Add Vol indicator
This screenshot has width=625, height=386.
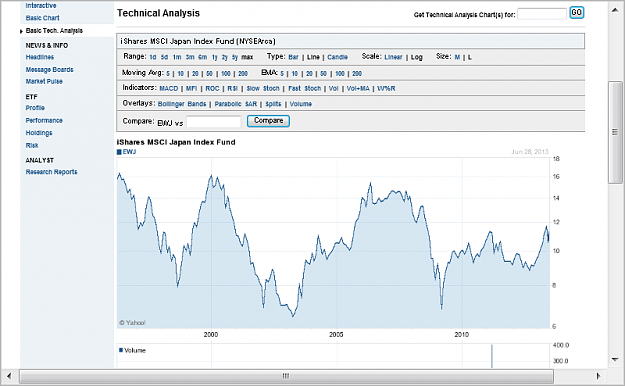[x=334, y=89]
